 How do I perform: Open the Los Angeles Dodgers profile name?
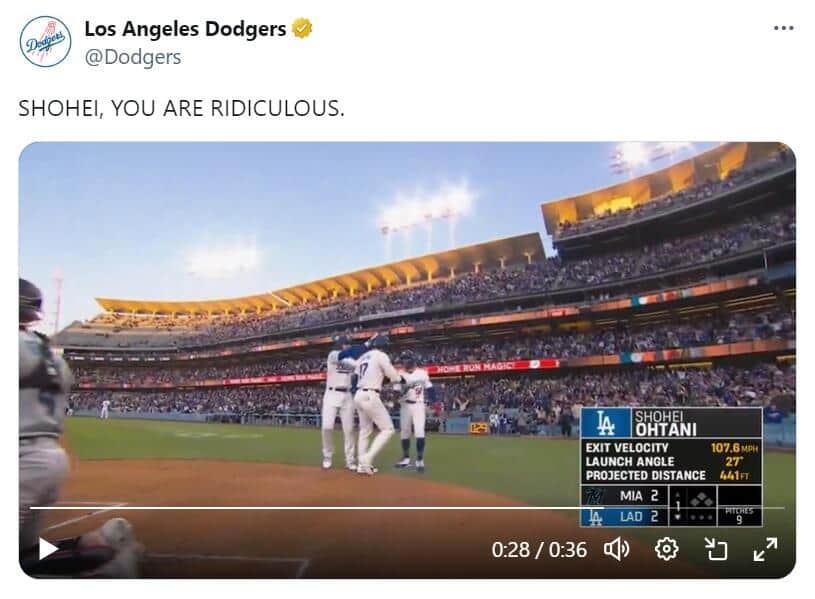(185, 29)
